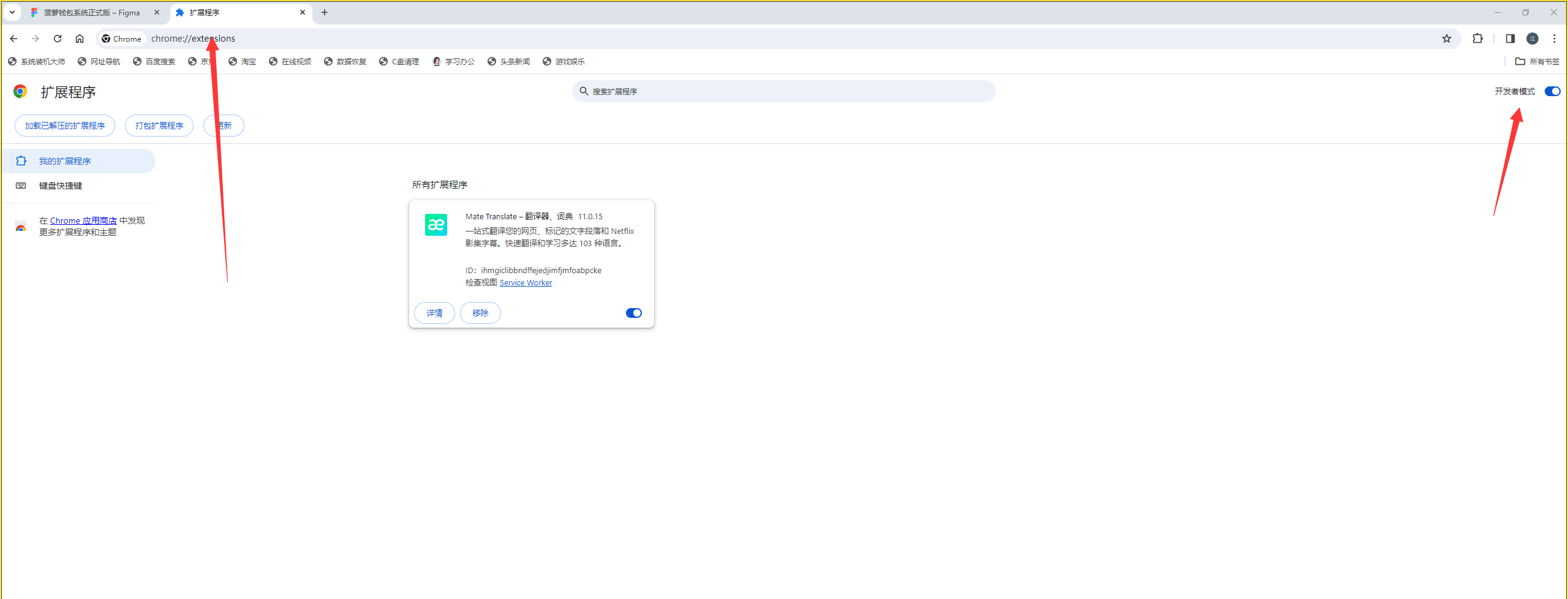Image resolution: width=1568 pixels, height=599 pixels.
Task: Open 在线视频 bookmark
Action: point(290,61)
